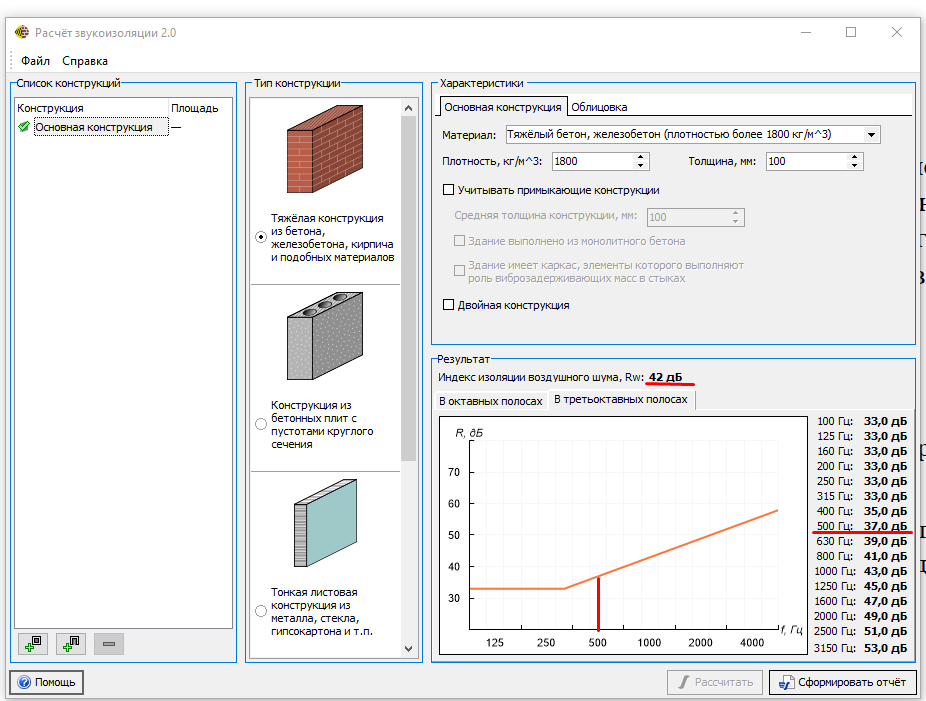Increase the Плотность value with up arrow
Viewport: 926px width, 701px height.
click(641, 157)
